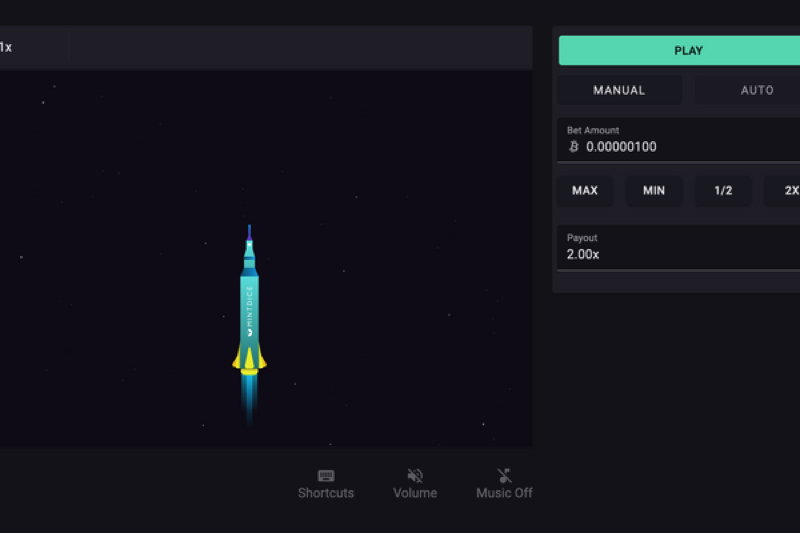This screenshot has width=800, height=533.
Task: Halve the bet with 1/2 button
Action: tap(723, 191)
